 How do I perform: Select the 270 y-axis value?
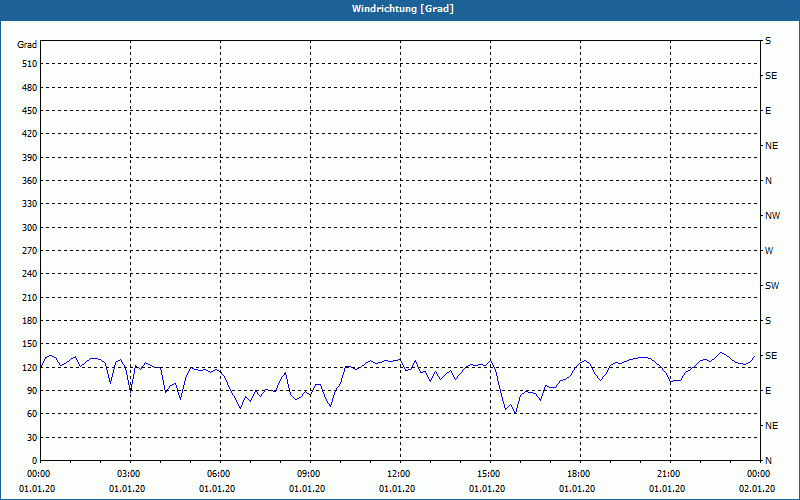pyautogui.click(x=30, y=251)
